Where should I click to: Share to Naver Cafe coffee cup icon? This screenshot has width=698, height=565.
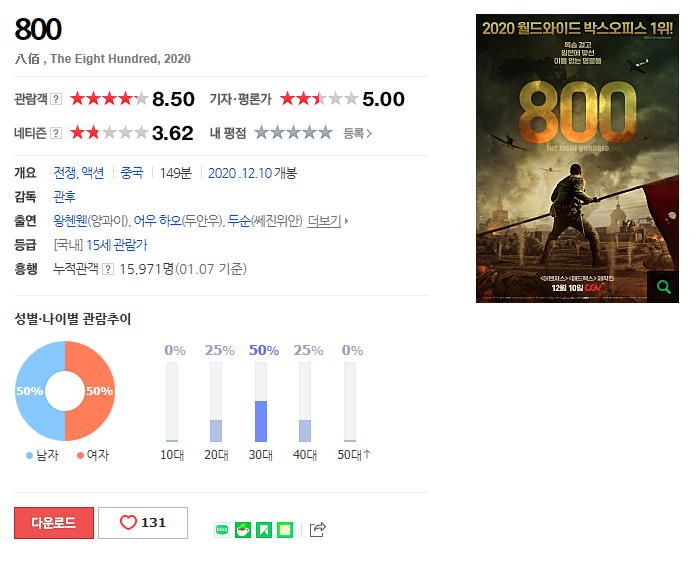coord(243,530)
